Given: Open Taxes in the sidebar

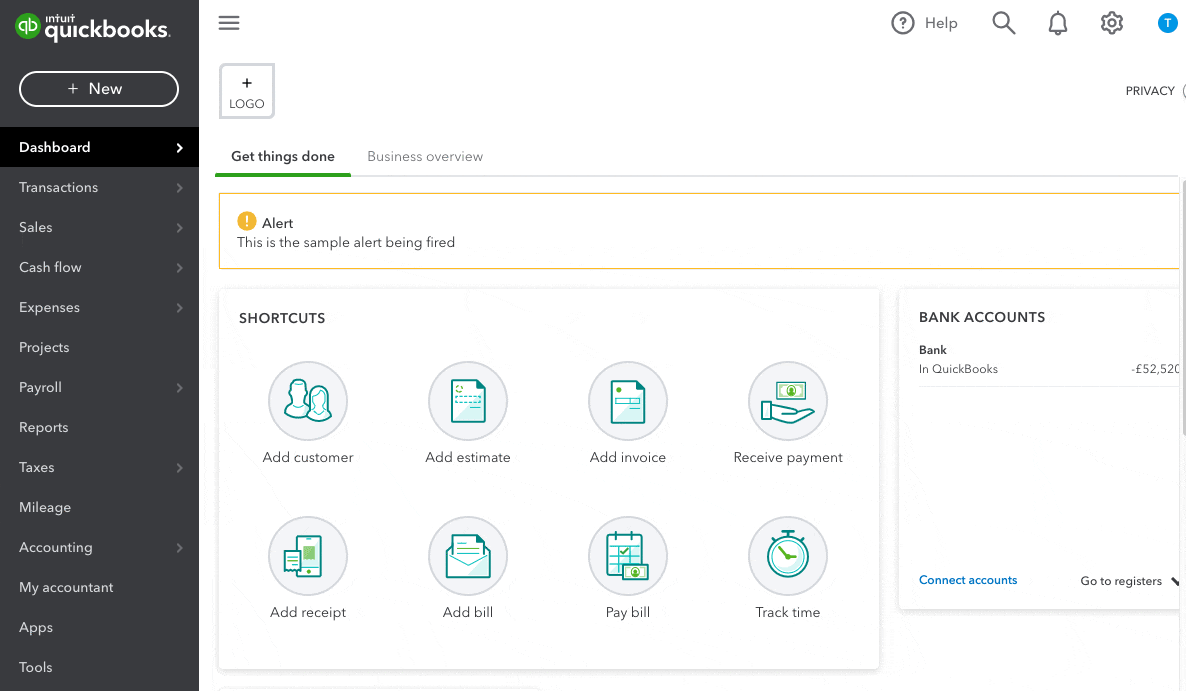Looking at the screenshot, I should [36, 468].
